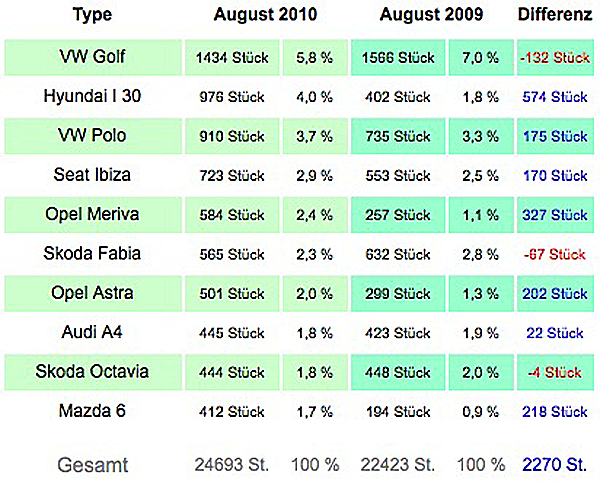
Task: Click the Opel Astra type cell
Action: click(93, 293)
